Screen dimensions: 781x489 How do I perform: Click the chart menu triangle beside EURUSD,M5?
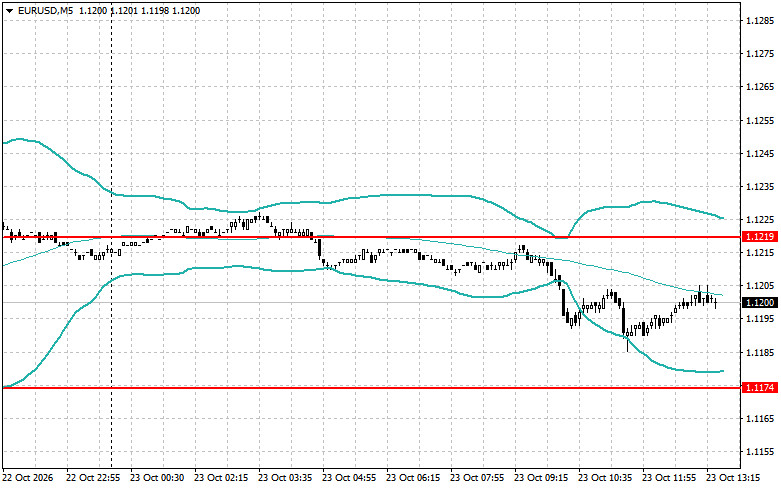click(x=9, y=11)
